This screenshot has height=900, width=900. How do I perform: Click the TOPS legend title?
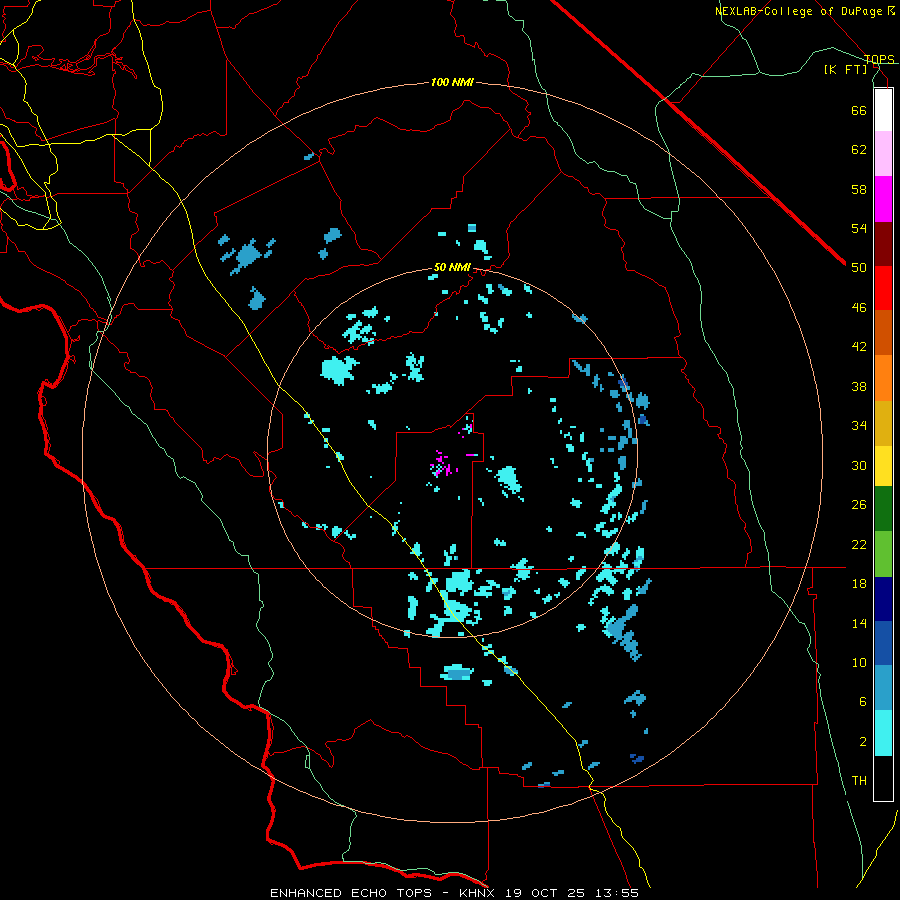tap(879, 59)
